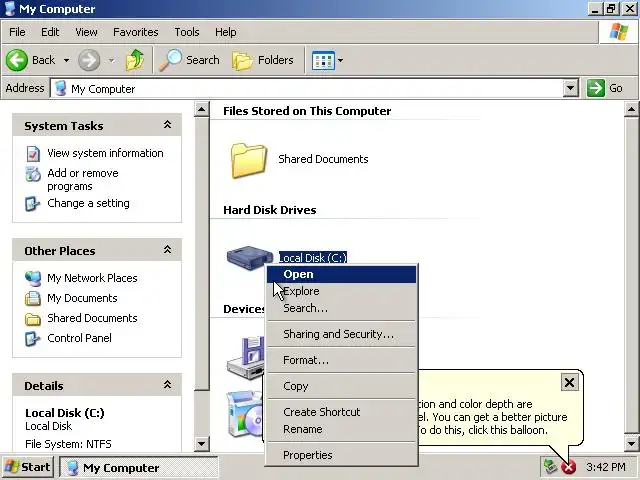
Task: Click the Start button
Action: click(28, 467)
